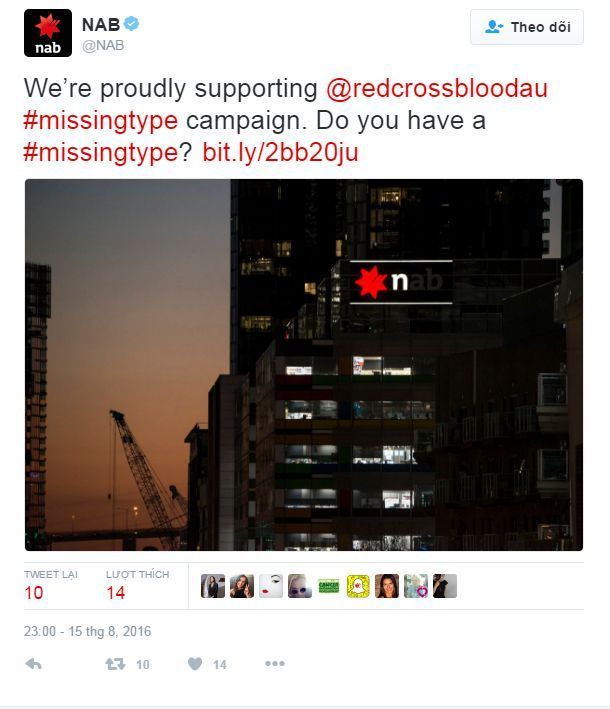Click the first #missingtype hashtag
This screenshot has width=610, height=709.
pyautogui.click(x=100, y=120)
